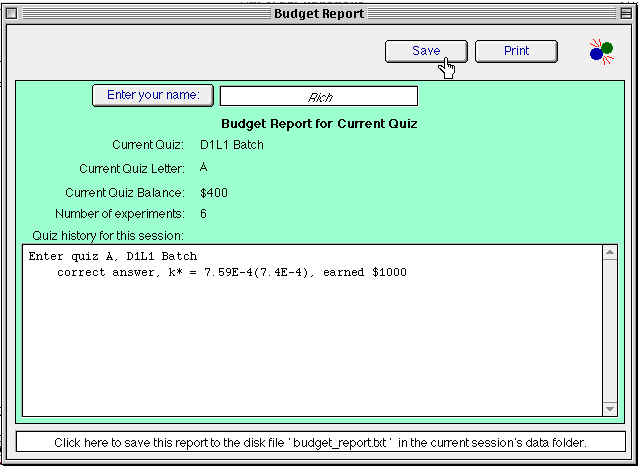Click the Number of experiments value 6
The width and height of the screenshot is (639, 467).
(204, 214)
